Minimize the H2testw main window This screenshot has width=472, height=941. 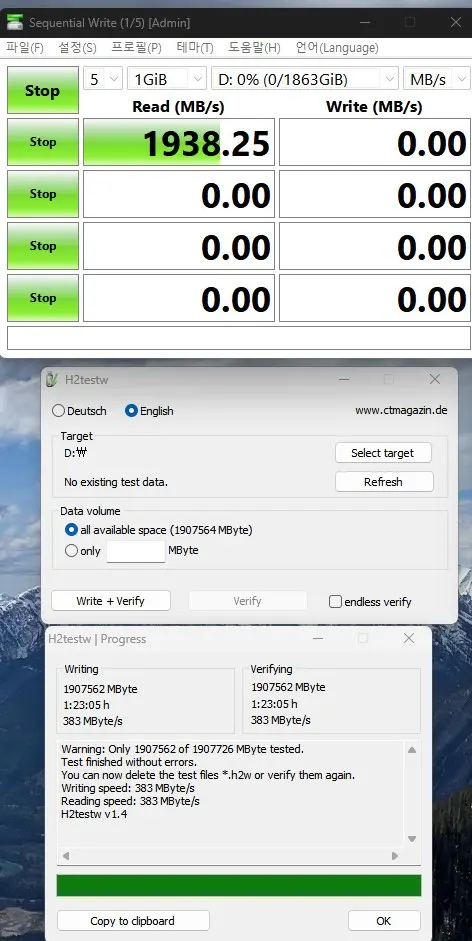pos(344,379)
